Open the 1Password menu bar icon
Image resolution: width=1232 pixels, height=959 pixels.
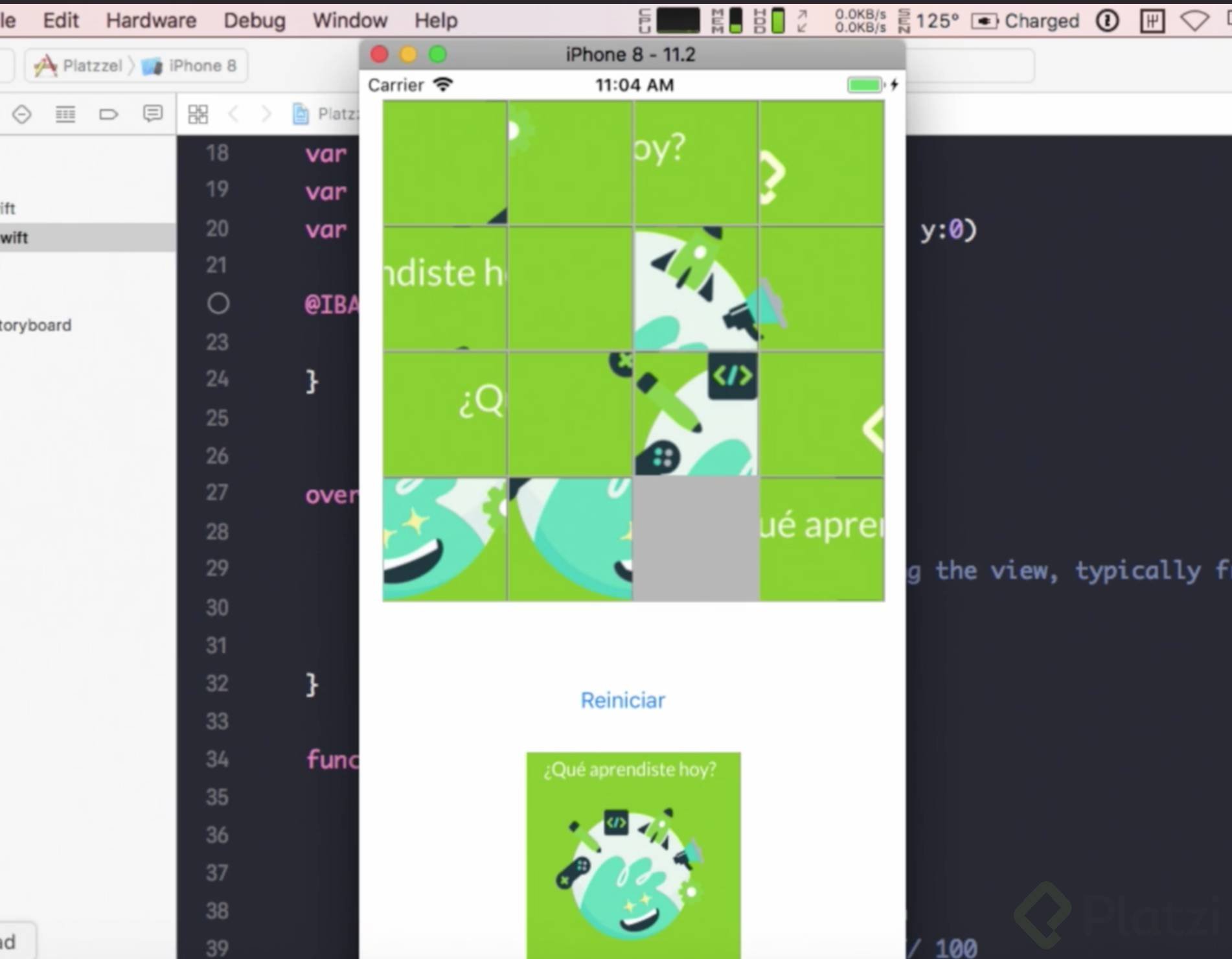[1107, 21]
